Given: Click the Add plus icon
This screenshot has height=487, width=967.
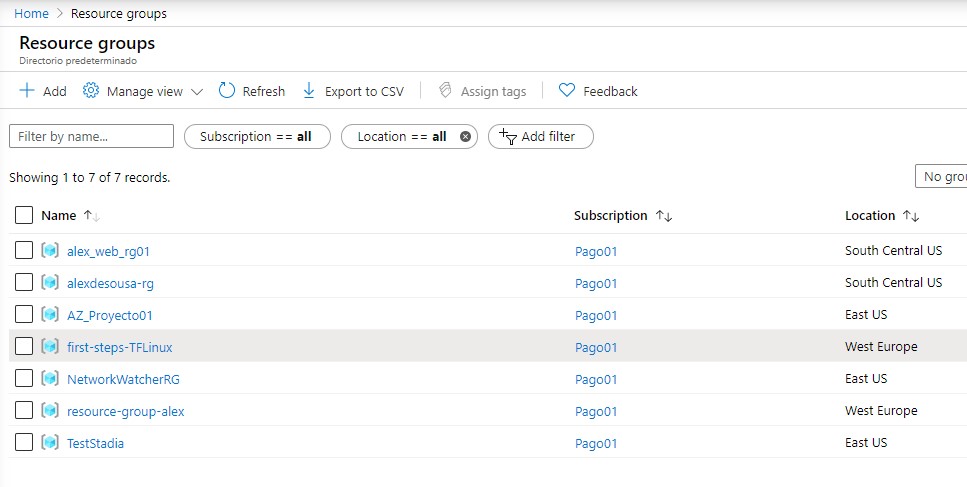Looking at the screenshot, I should point(27,91).
